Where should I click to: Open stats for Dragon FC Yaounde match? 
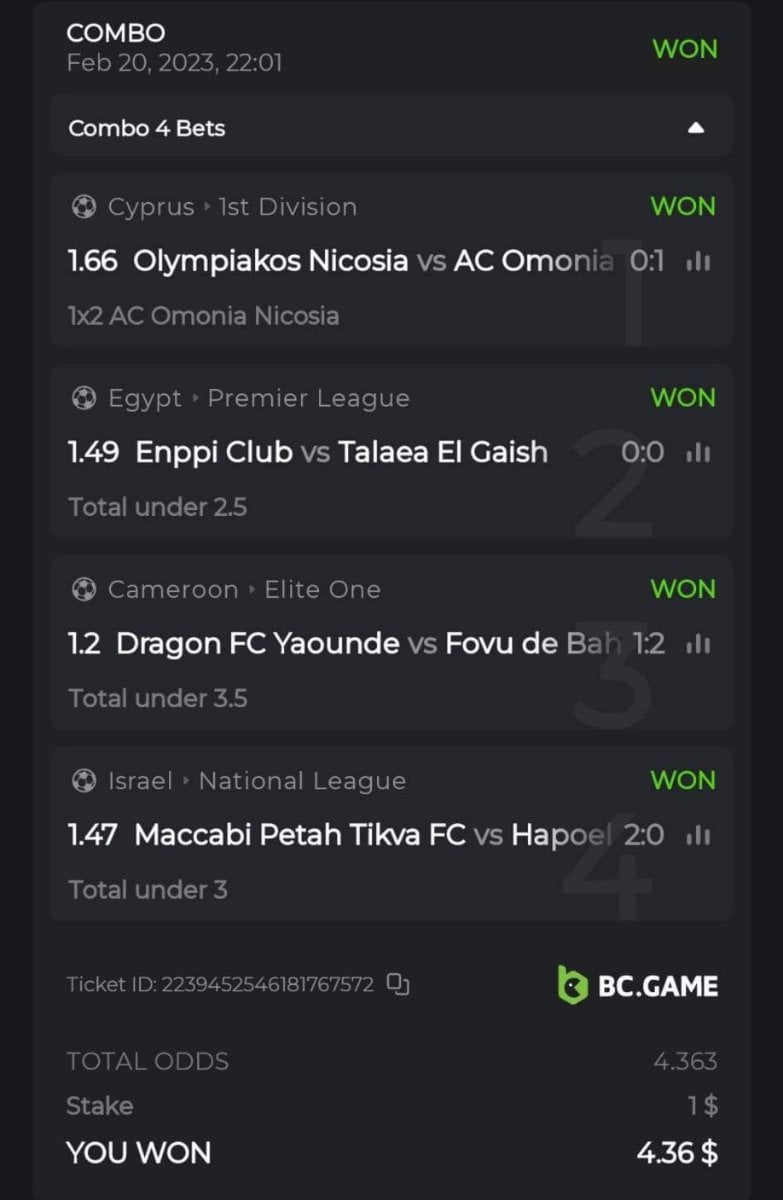pyautogui.click(x=699, y=644)
